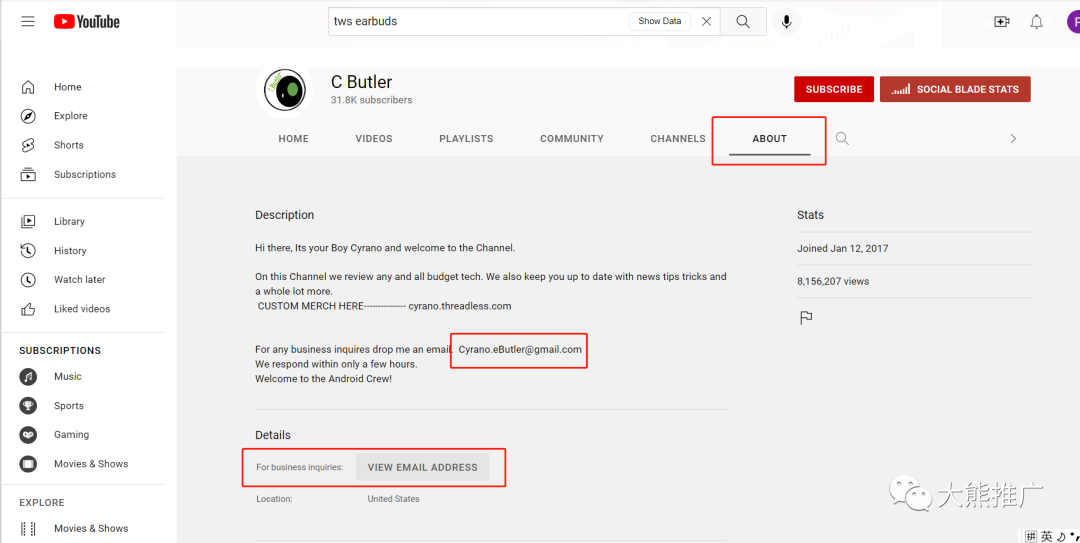Screen dimensions: 1080x543
Task: Click the Sports label under Subscriptions
Action: pos(69,406)
